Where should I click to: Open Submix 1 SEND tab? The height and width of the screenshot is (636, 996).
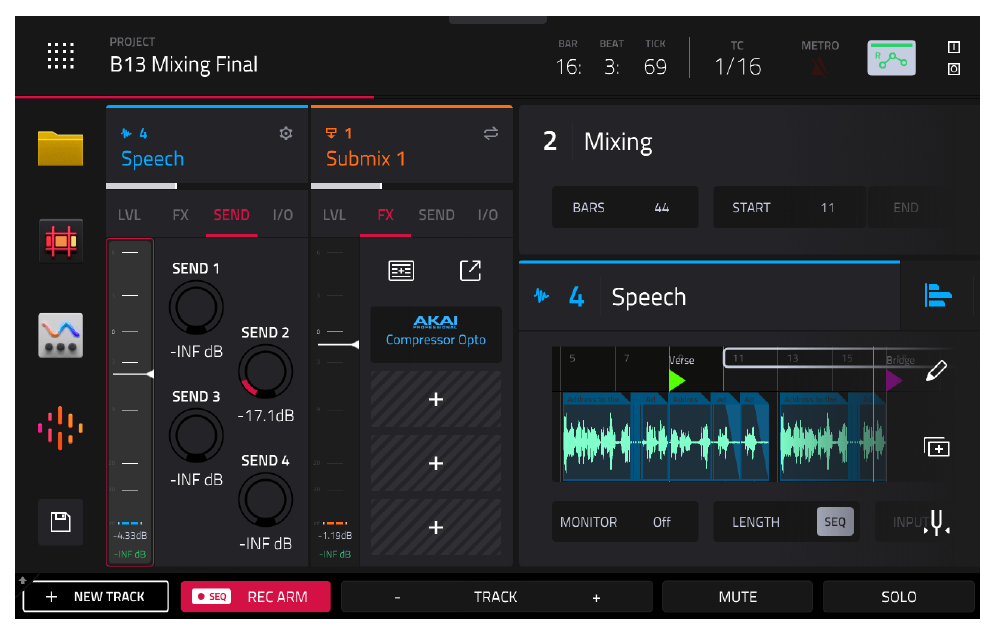436,215
